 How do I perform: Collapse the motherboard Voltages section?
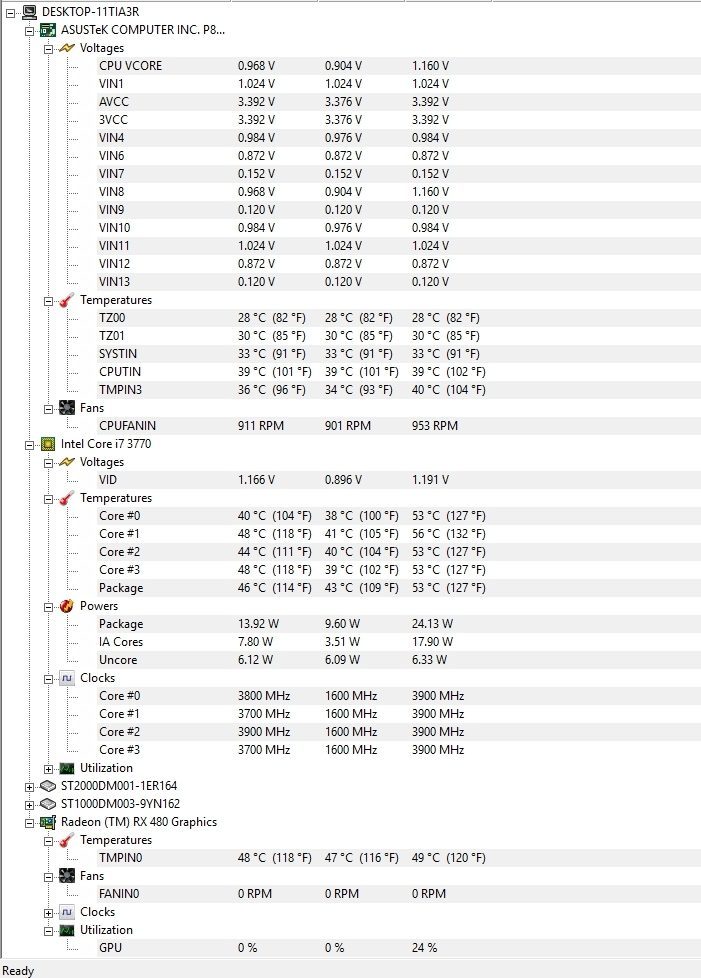coord(49,49)
